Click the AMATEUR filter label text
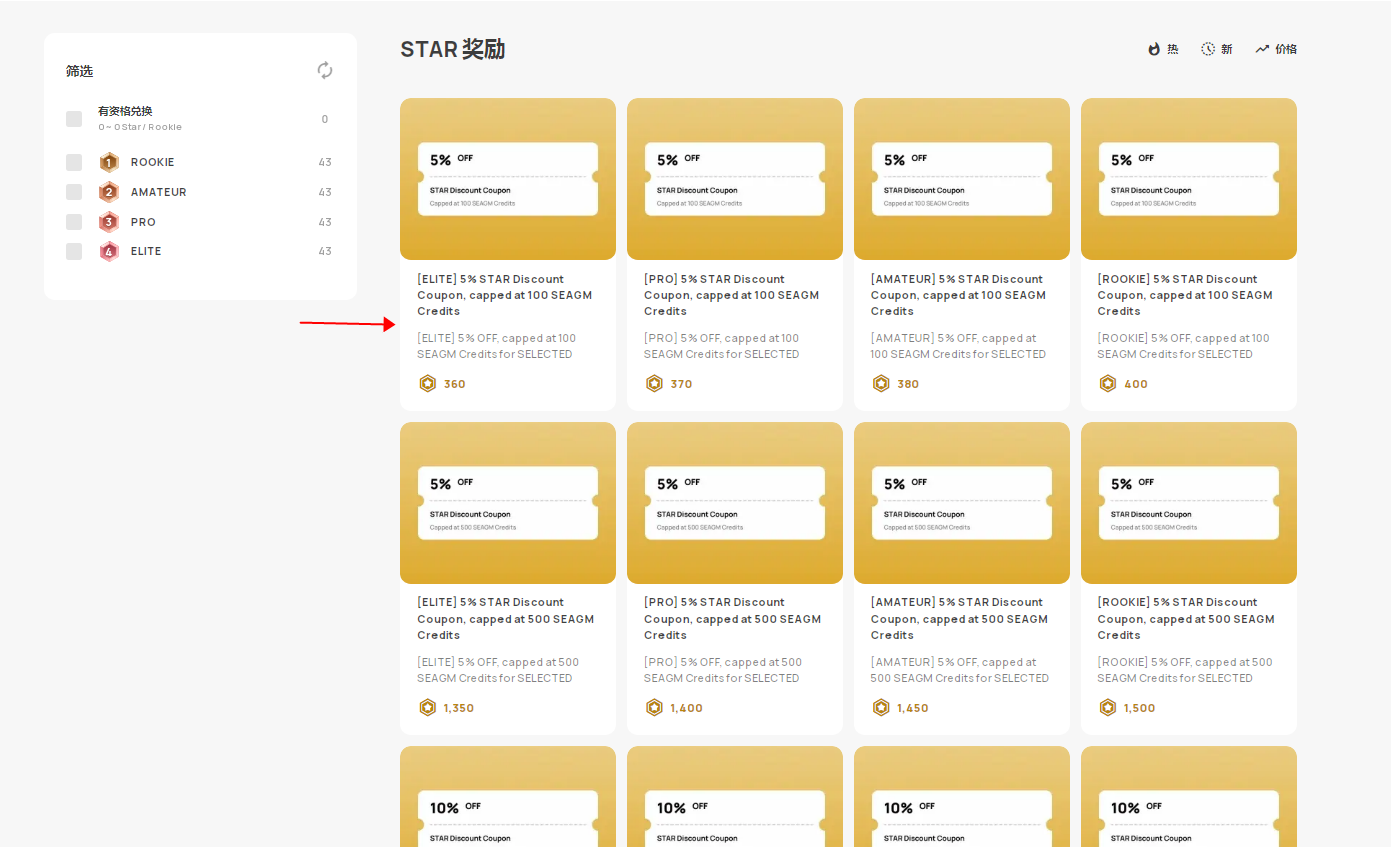This screenshot has height=847, width=1391. tap(159, 192)
